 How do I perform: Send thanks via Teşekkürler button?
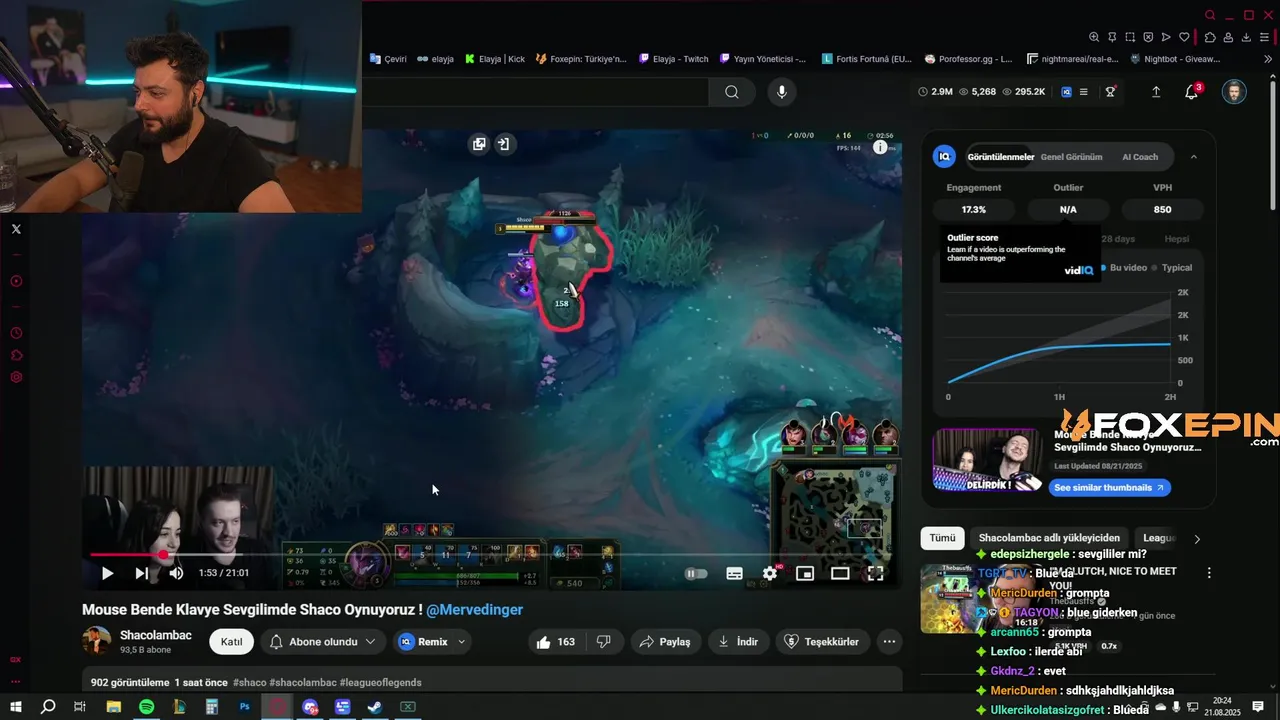[x=821, y=642]
